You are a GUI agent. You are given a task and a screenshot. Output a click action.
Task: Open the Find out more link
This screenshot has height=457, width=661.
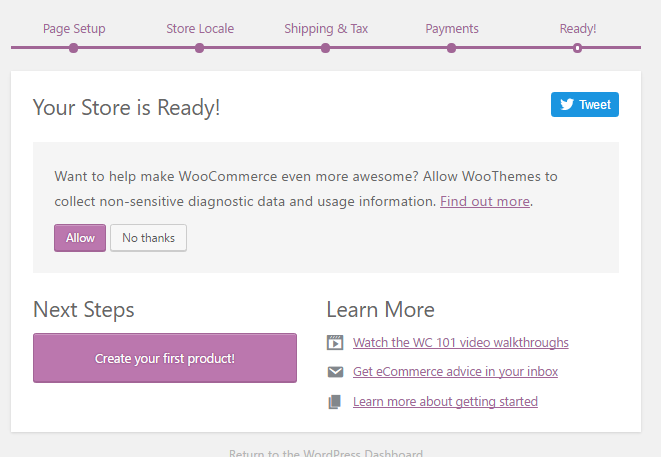[x=485, y=202]
